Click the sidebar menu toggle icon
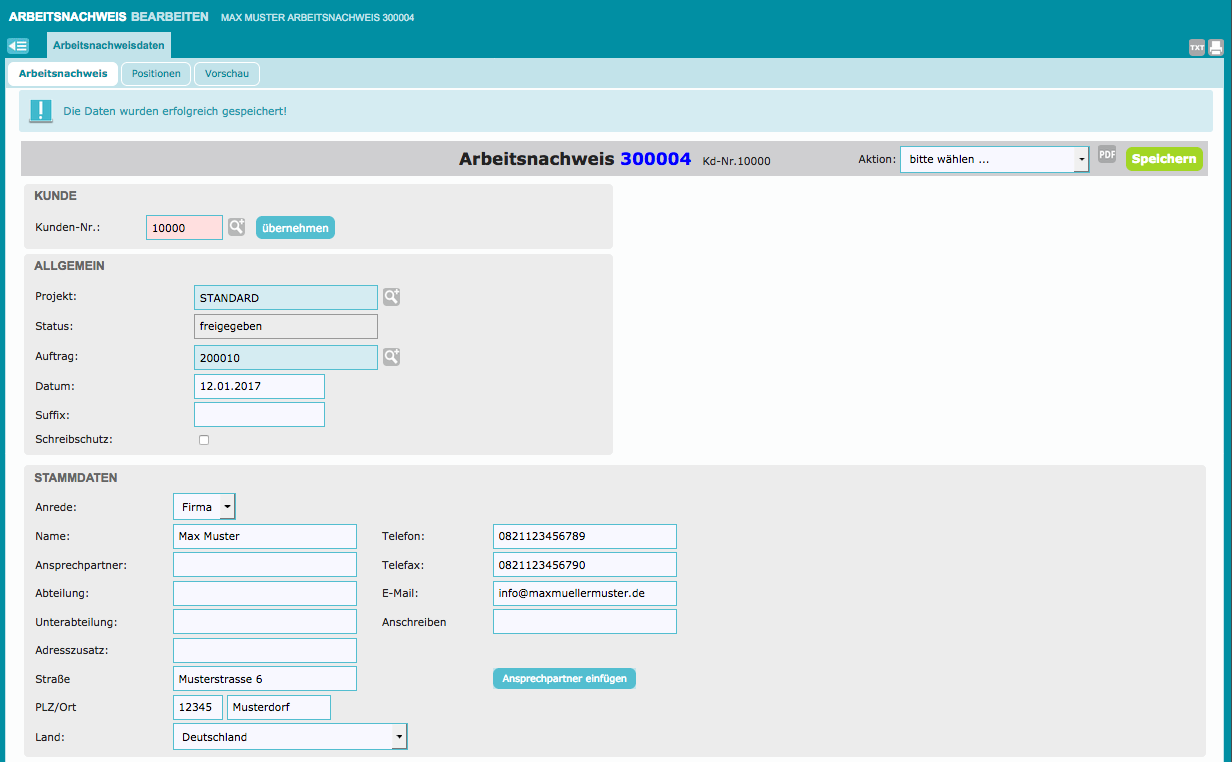 pyautogui.click(x=18, y=46)
